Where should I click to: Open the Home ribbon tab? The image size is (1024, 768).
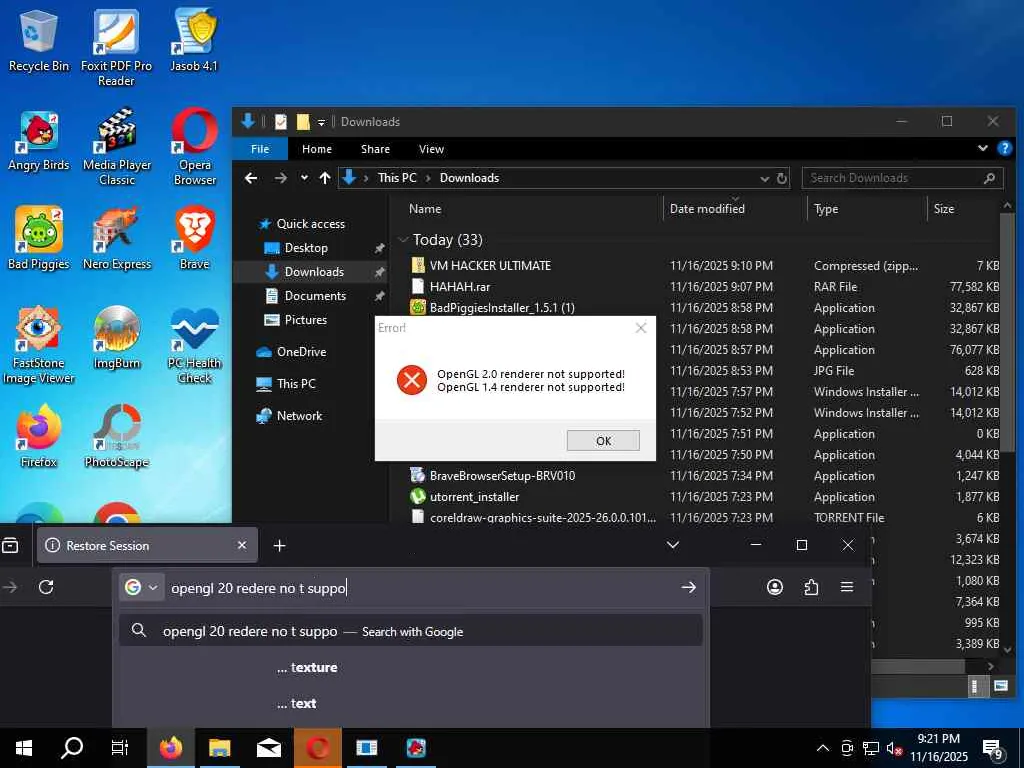coord(317,149)
